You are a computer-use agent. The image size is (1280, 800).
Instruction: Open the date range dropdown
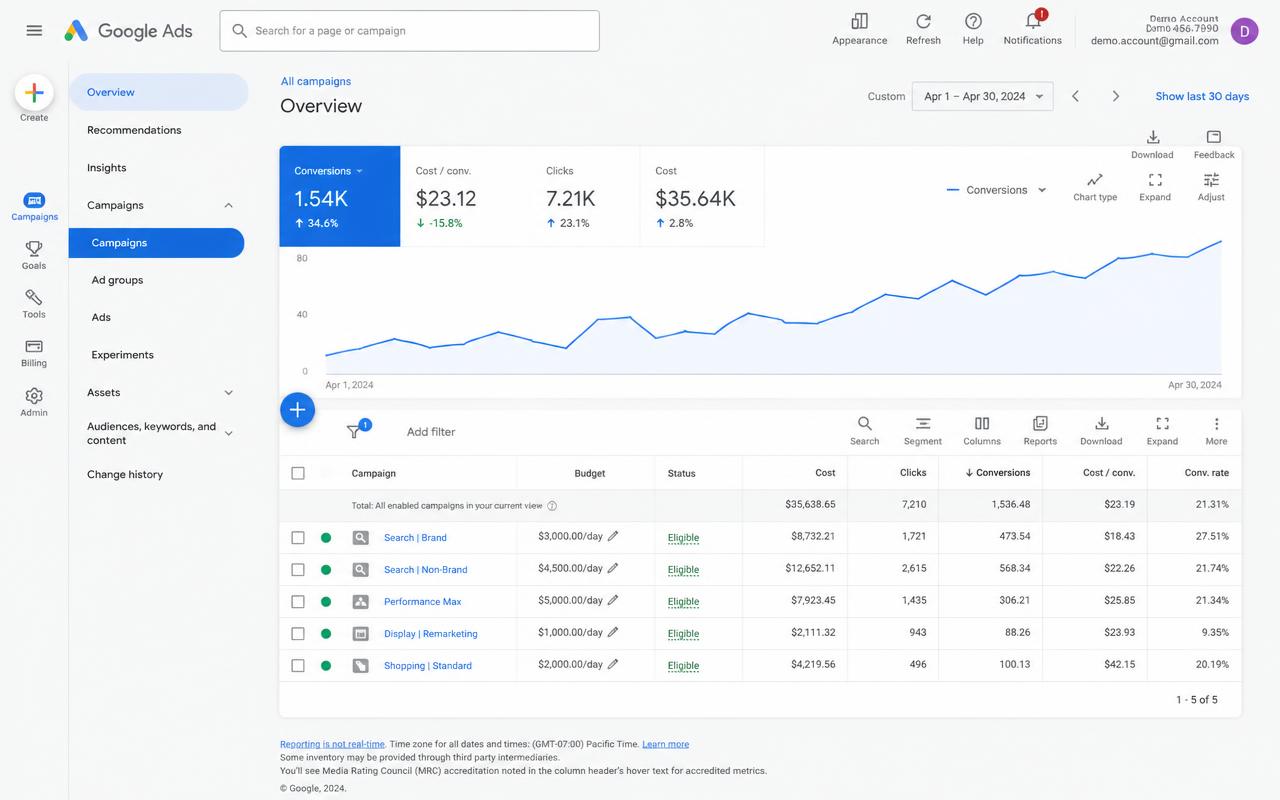(x=982, y=96)
